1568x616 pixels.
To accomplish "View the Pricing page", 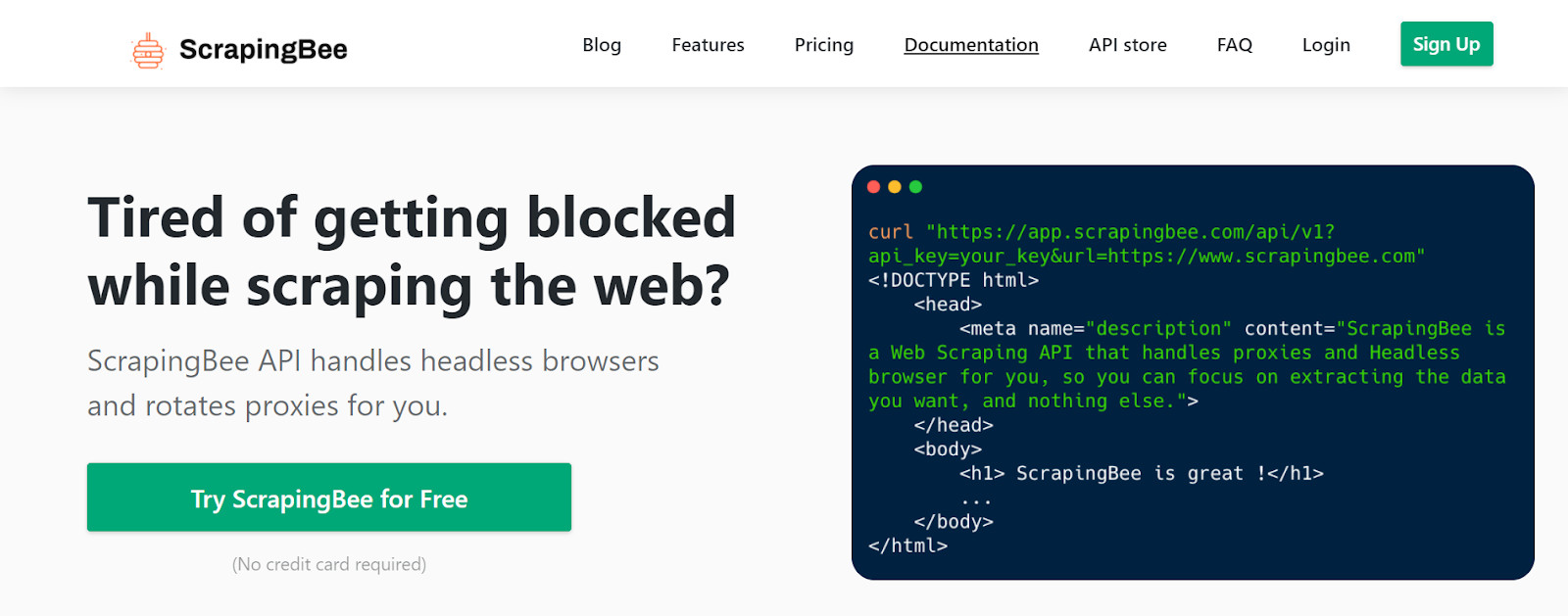I will pyautogui.click(x=823, y=45).
